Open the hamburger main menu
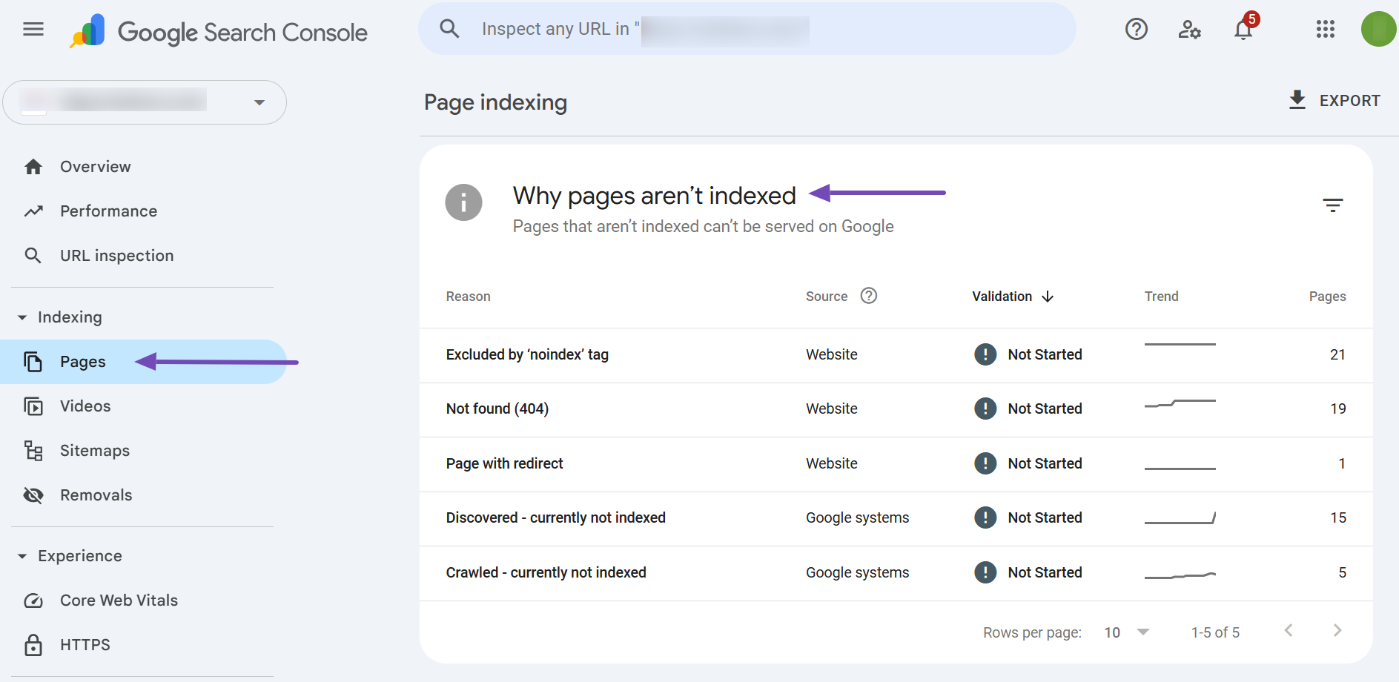This screenshot has height=682, width=1399. point(33,29)
